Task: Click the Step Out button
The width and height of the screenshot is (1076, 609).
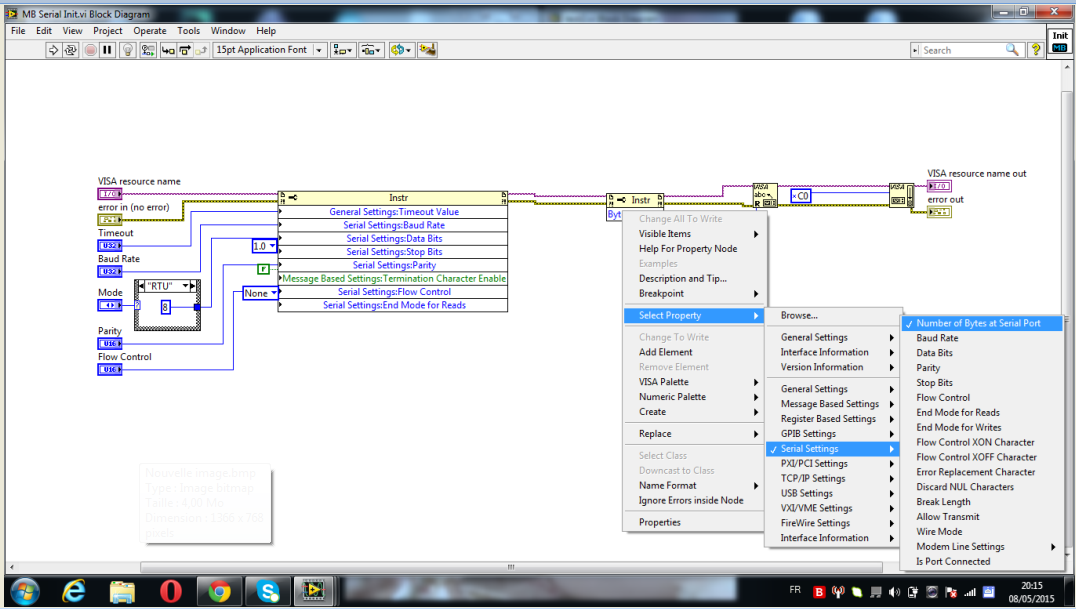Action: [201, 49]
